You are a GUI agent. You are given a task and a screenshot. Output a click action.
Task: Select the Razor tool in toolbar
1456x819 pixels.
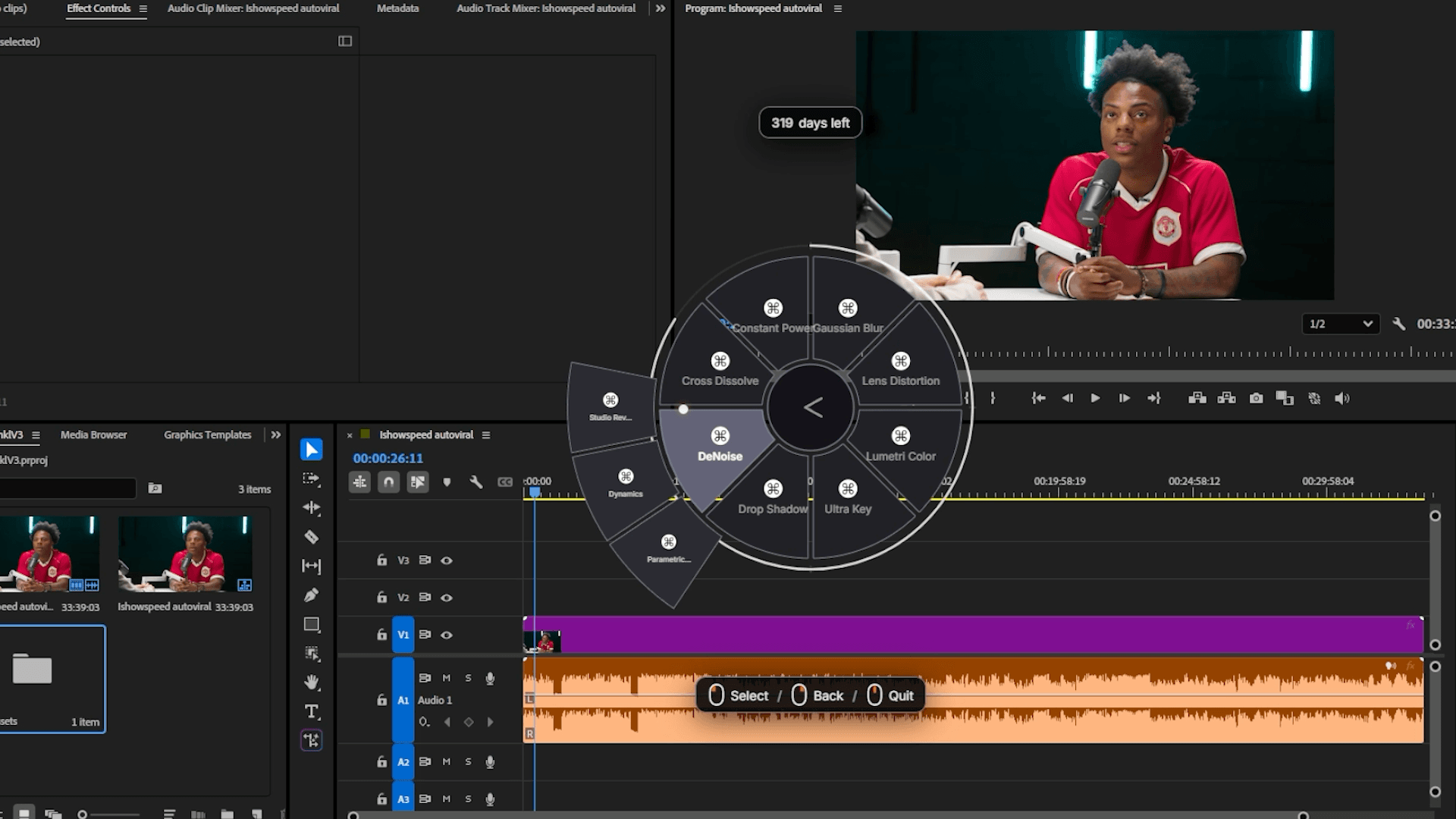pyautogui.click(x=311, y=537)
